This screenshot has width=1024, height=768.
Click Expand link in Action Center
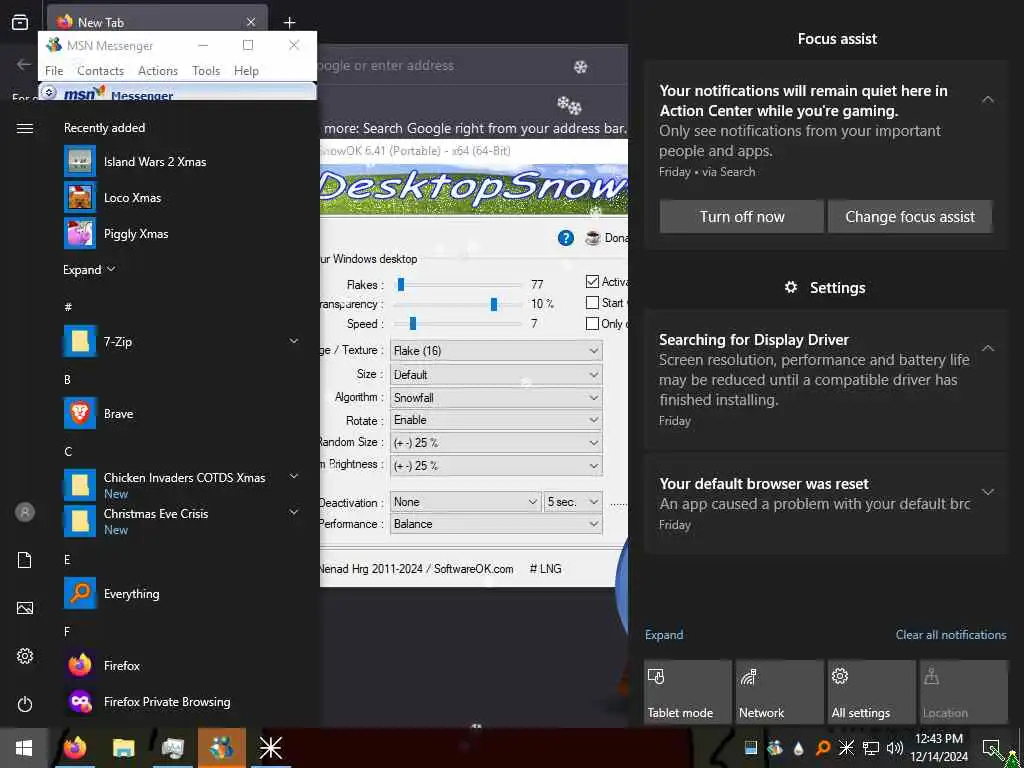pyautogui.click(x=664, y=635)
